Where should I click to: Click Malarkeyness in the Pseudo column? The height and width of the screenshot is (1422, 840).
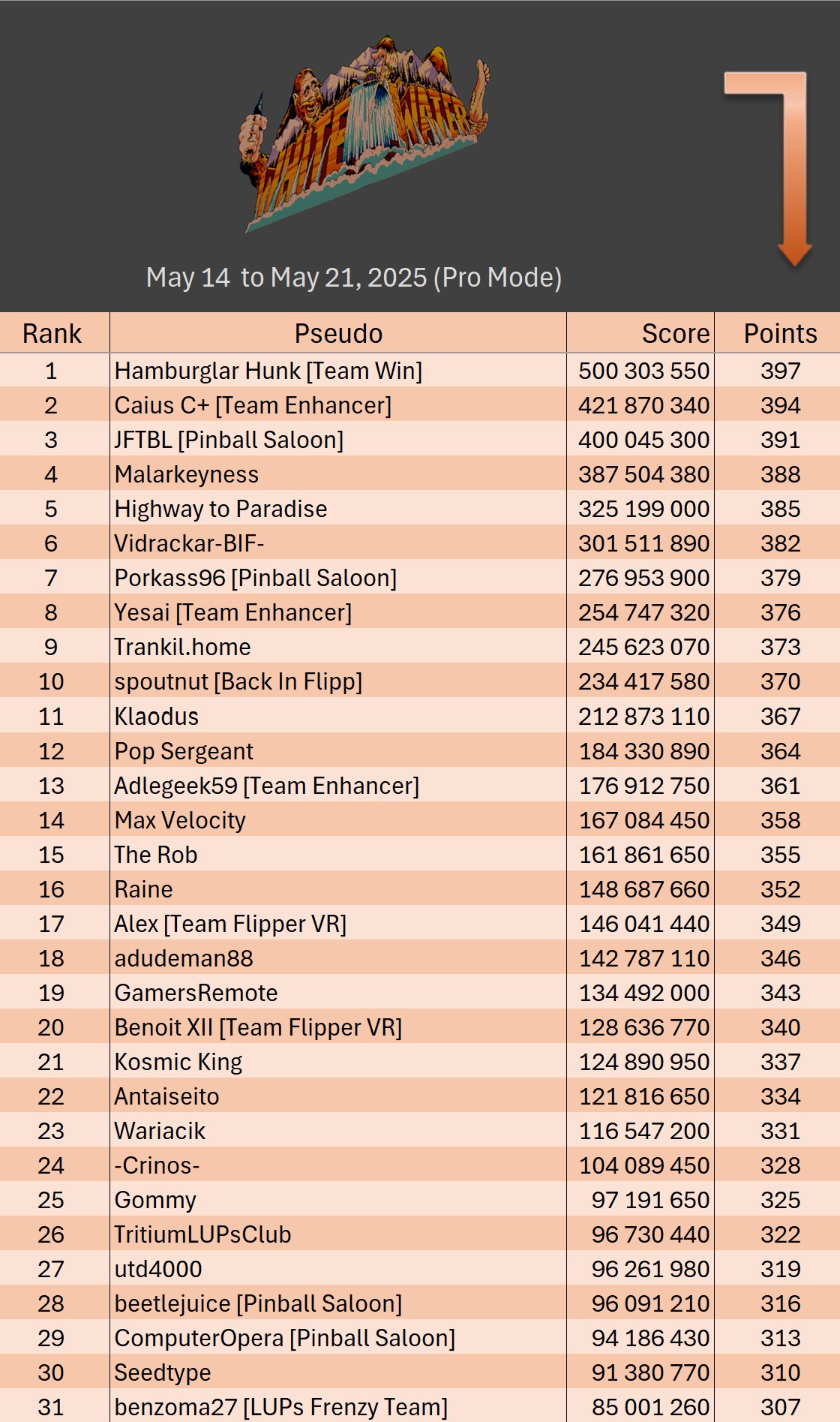point(186,474)
